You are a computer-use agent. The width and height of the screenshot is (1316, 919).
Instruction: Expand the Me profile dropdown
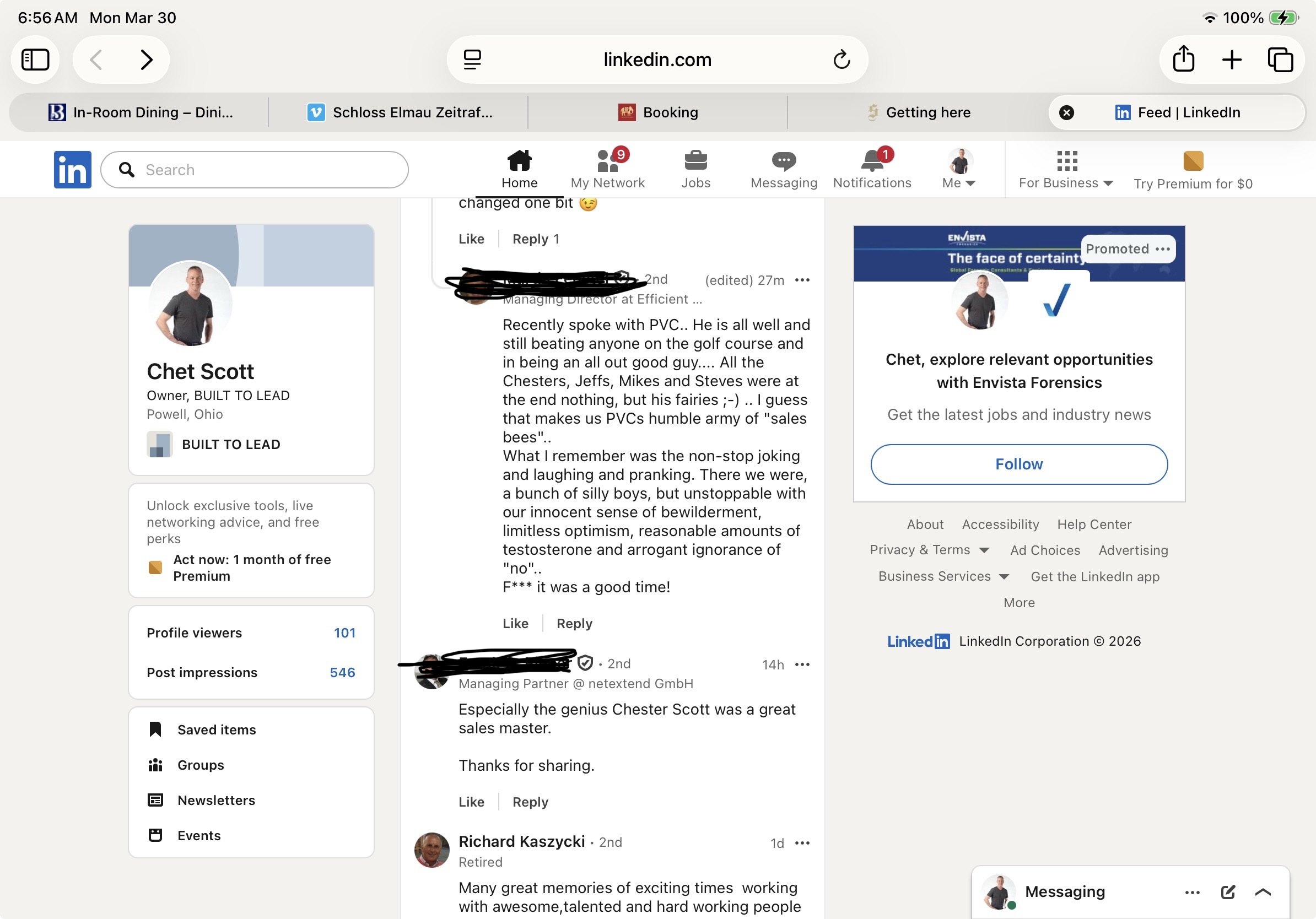point(958,183)
